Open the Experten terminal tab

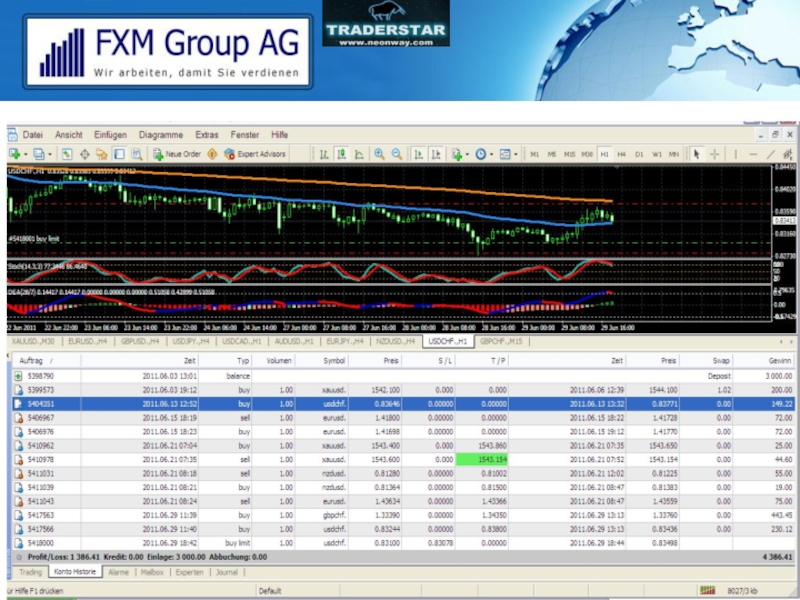(189, 572)
